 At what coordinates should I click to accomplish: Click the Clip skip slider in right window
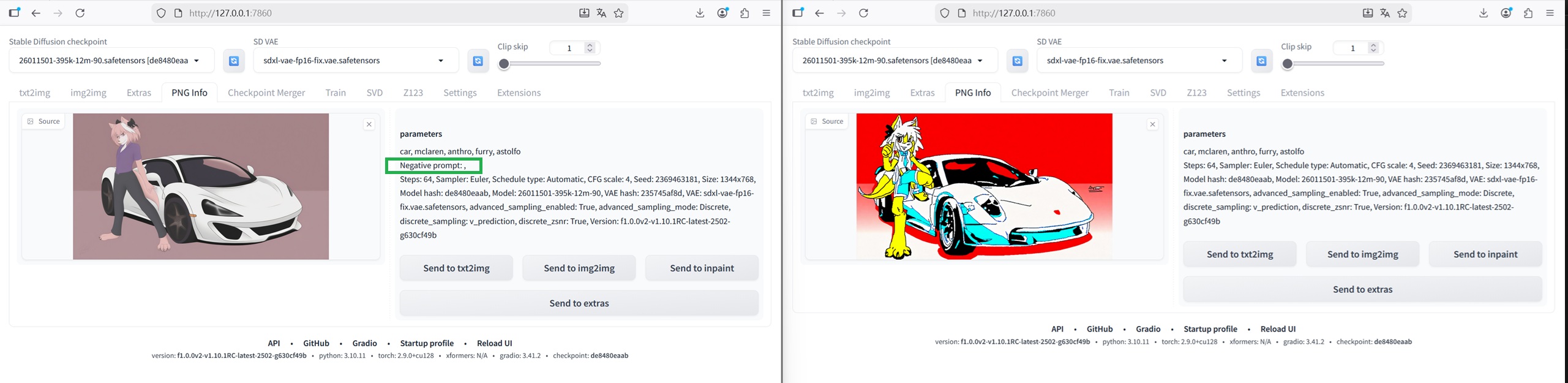pyautogui.click(x=1333, y=64)
